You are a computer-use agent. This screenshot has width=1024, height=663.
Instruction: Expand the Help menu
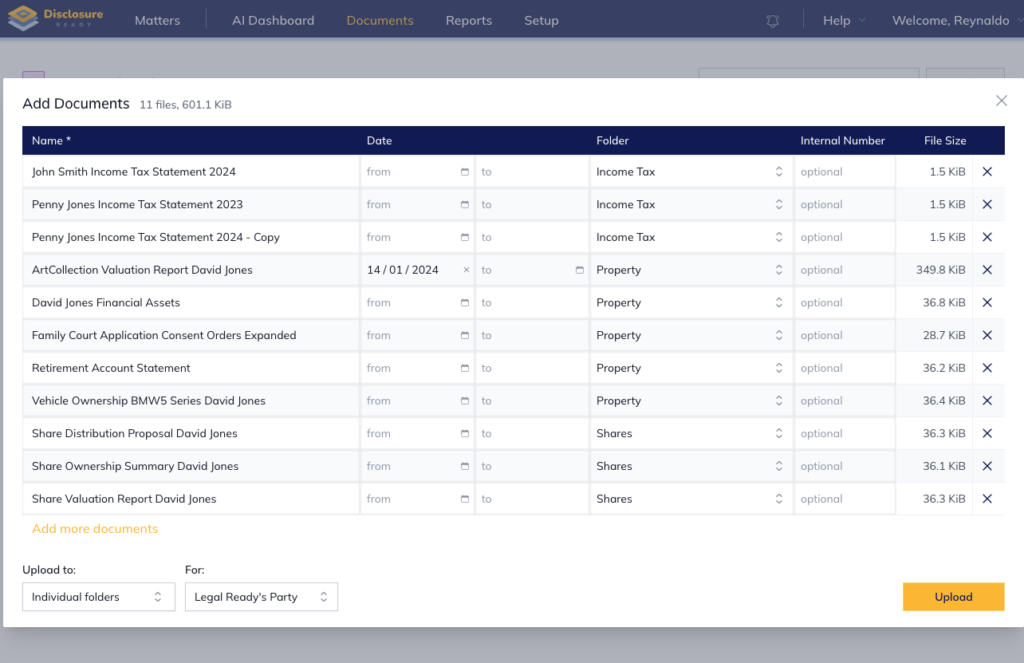[844, 20]
